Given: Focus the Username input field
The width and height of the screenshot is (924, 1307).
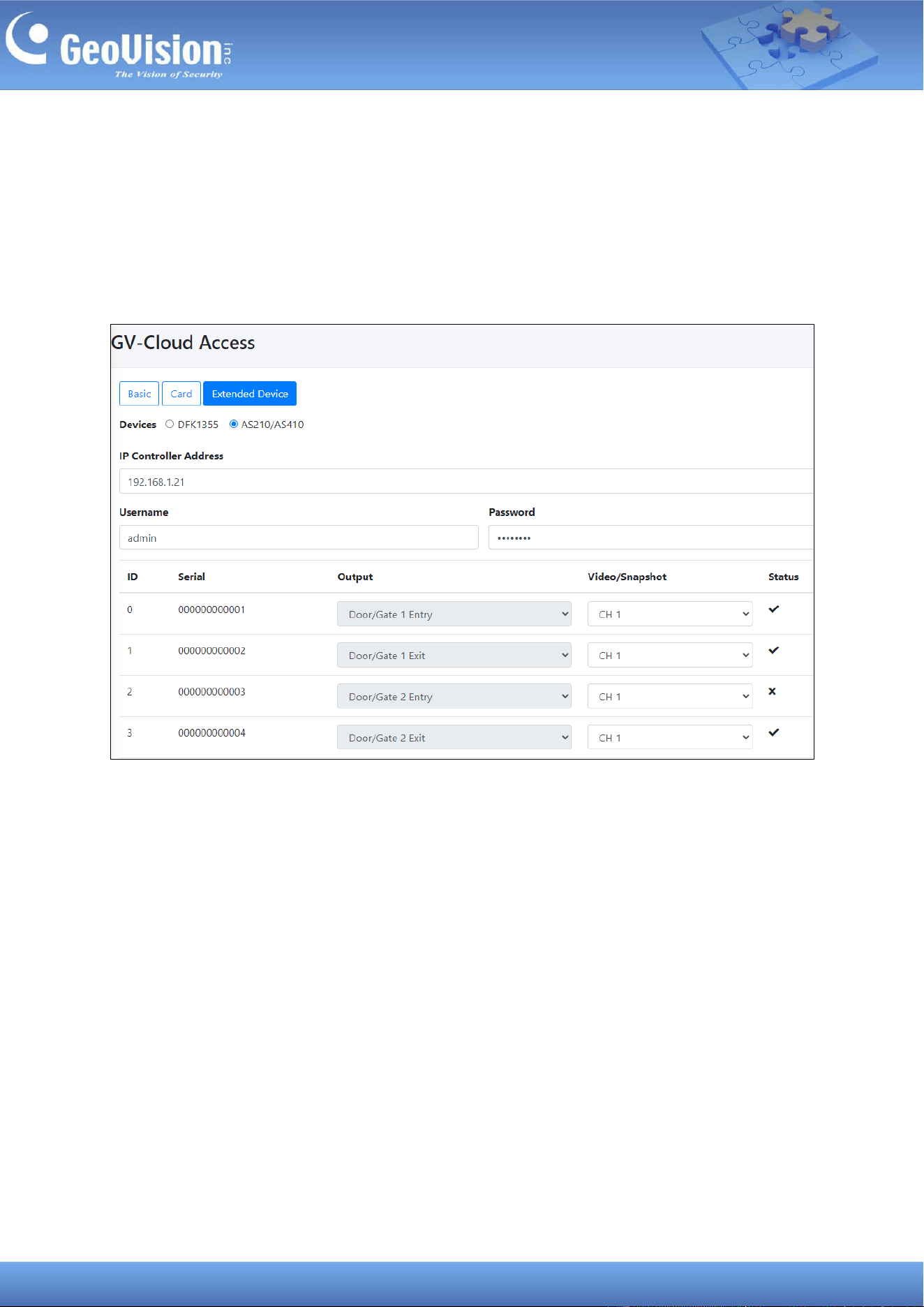Looking at the screenshot, I should [299, 538].
